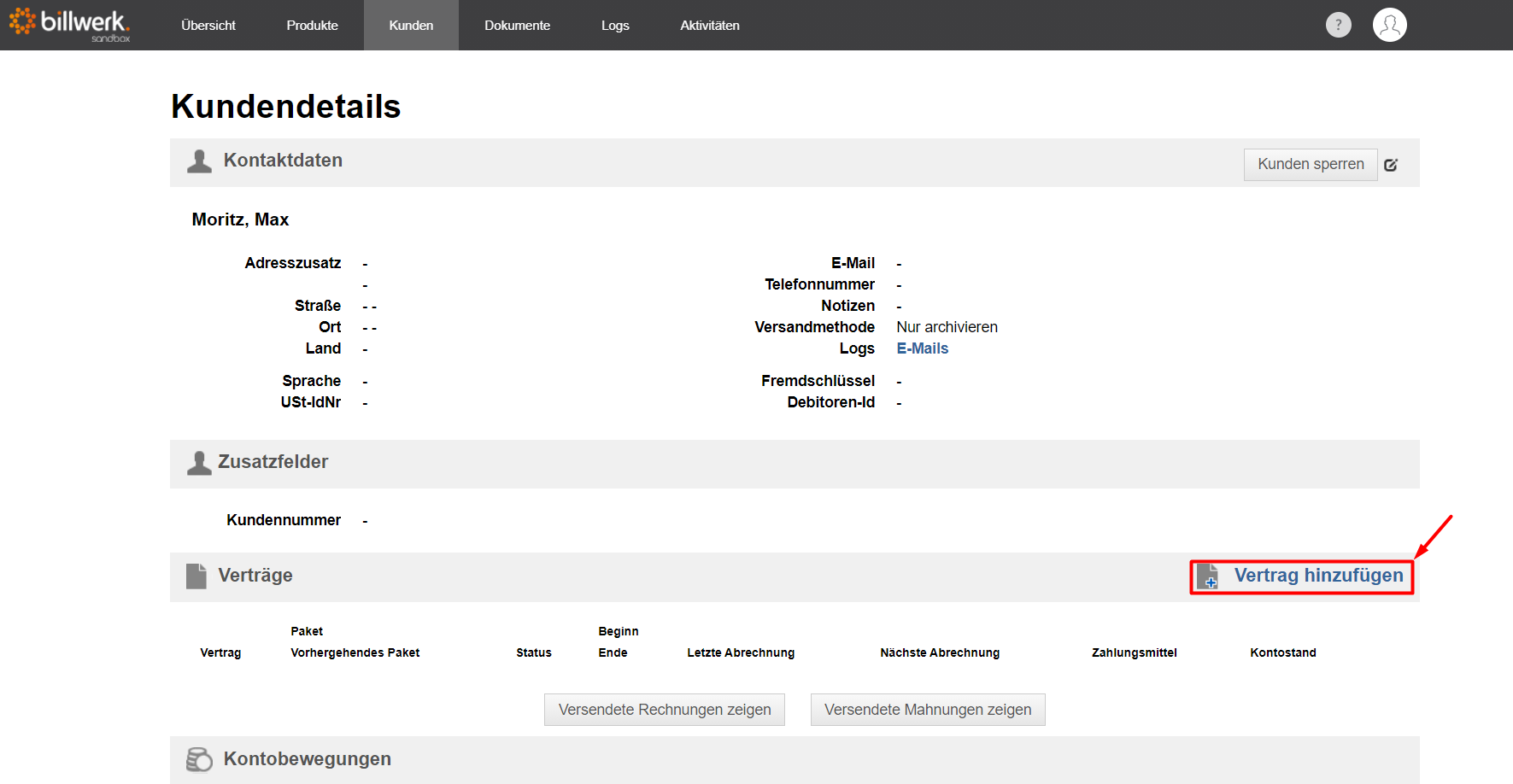Click the Telefonnummer label
The height and width of the screenshot is (784, 1513).
819,284
